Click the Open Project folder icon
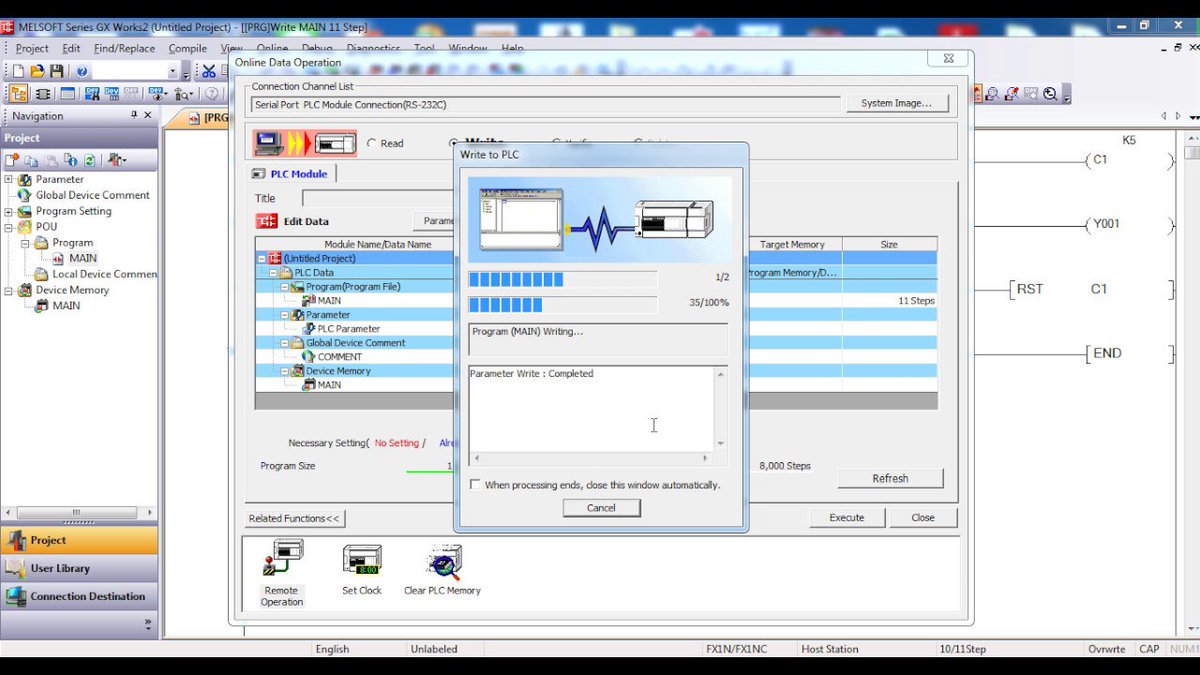 (x=37, y=71)
